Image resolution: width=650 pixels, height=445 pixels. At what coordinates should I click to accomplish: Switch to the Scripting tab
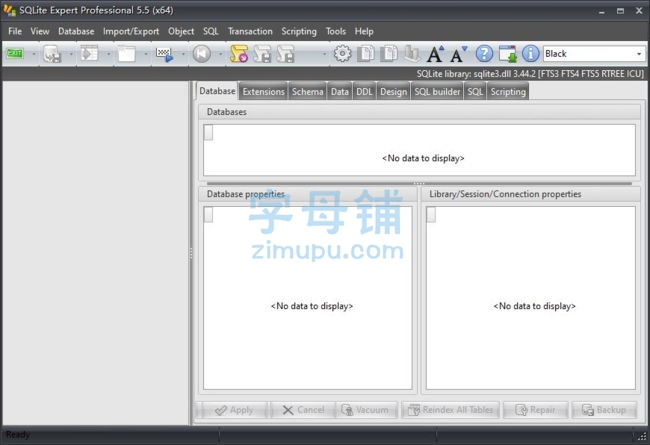point(508,92)
